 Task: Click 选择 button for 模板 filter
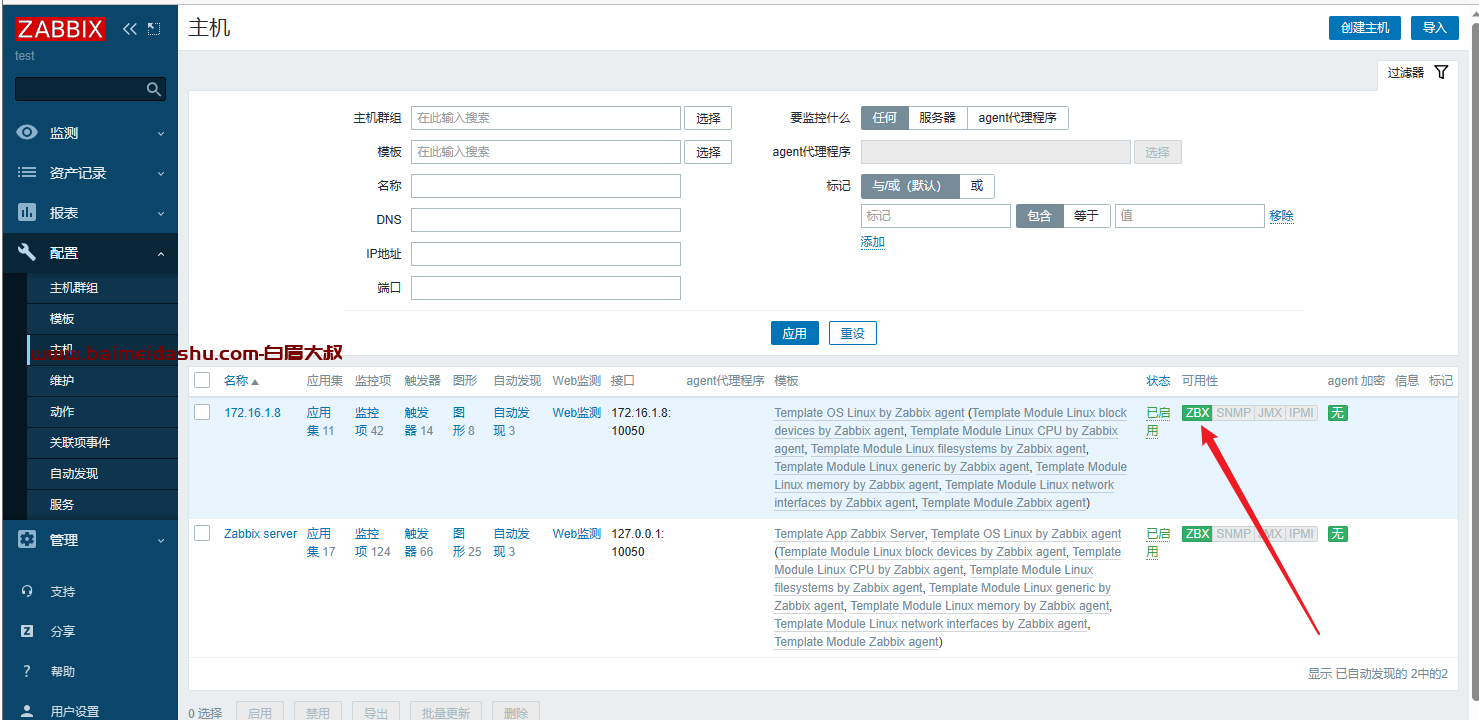(708, 152)
